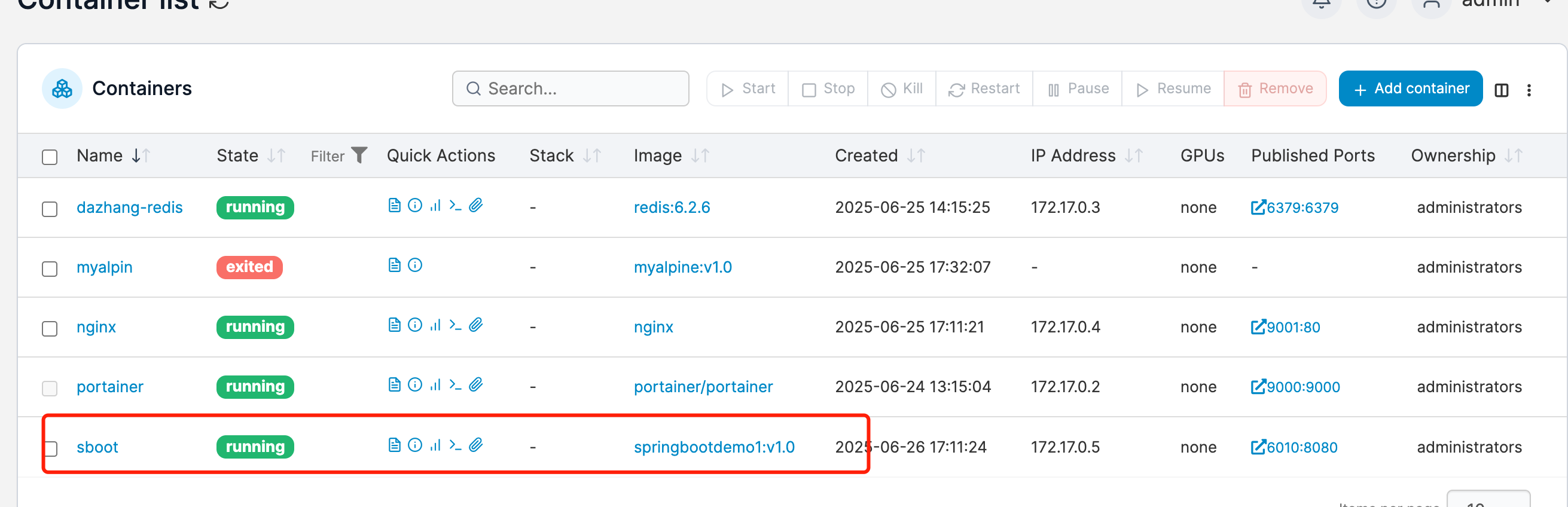Open myalpin container details
The height and width of the screenshot is (507, 1568).
(105, 267)
